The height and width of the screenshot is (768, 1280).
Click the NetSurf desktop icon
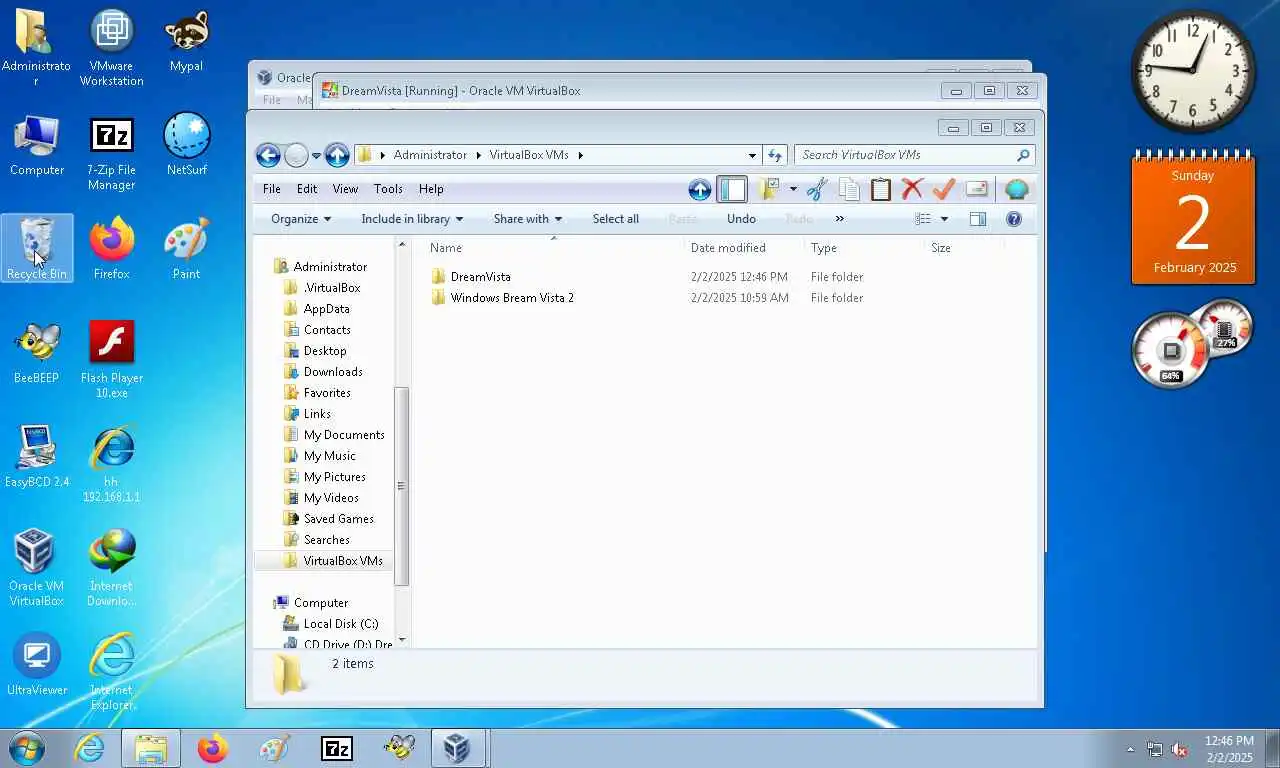[186, 145]
